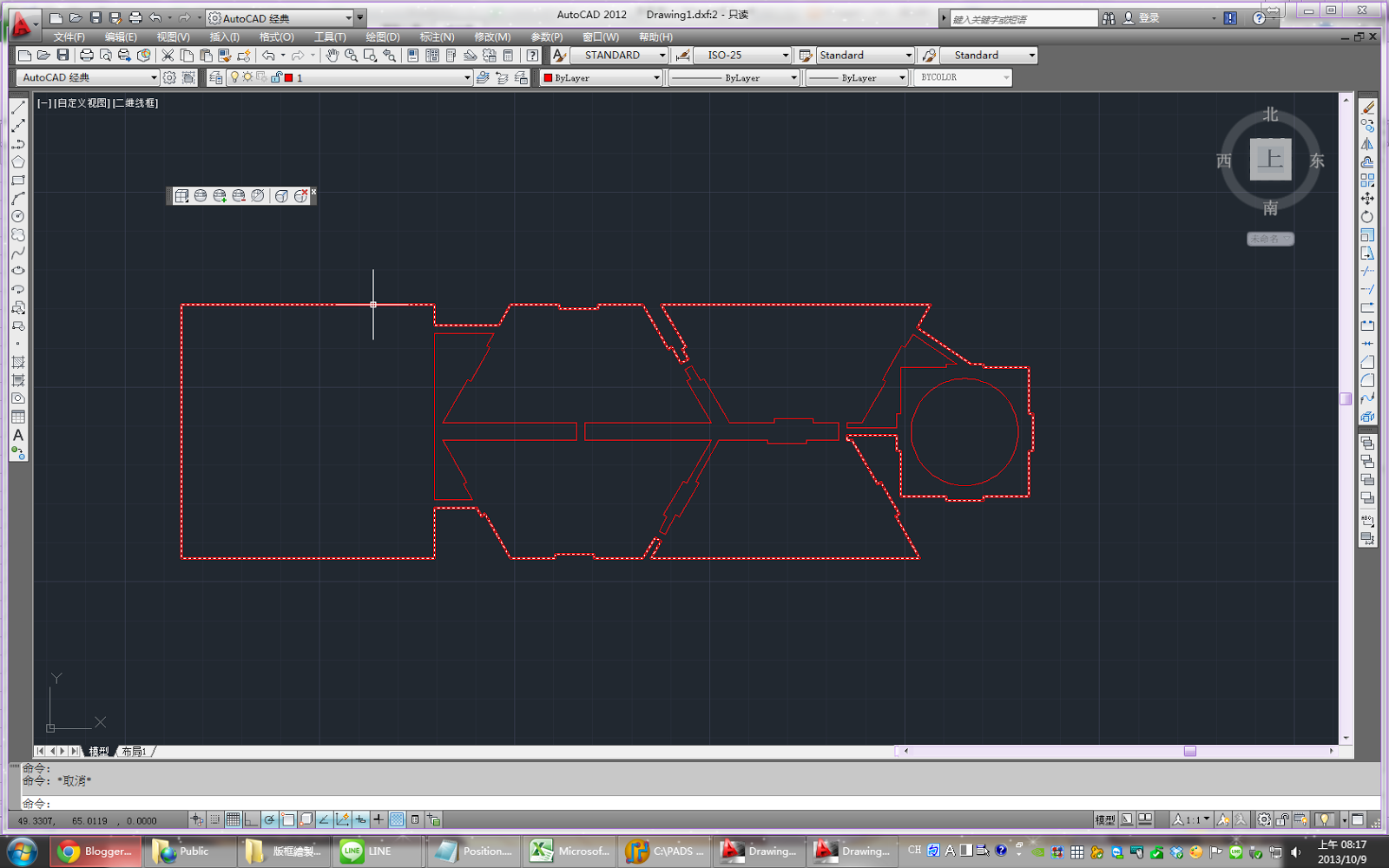This screenshot has width=1389, height=868.
Task: Click the Plot printer icon
Action: point(87,56)
